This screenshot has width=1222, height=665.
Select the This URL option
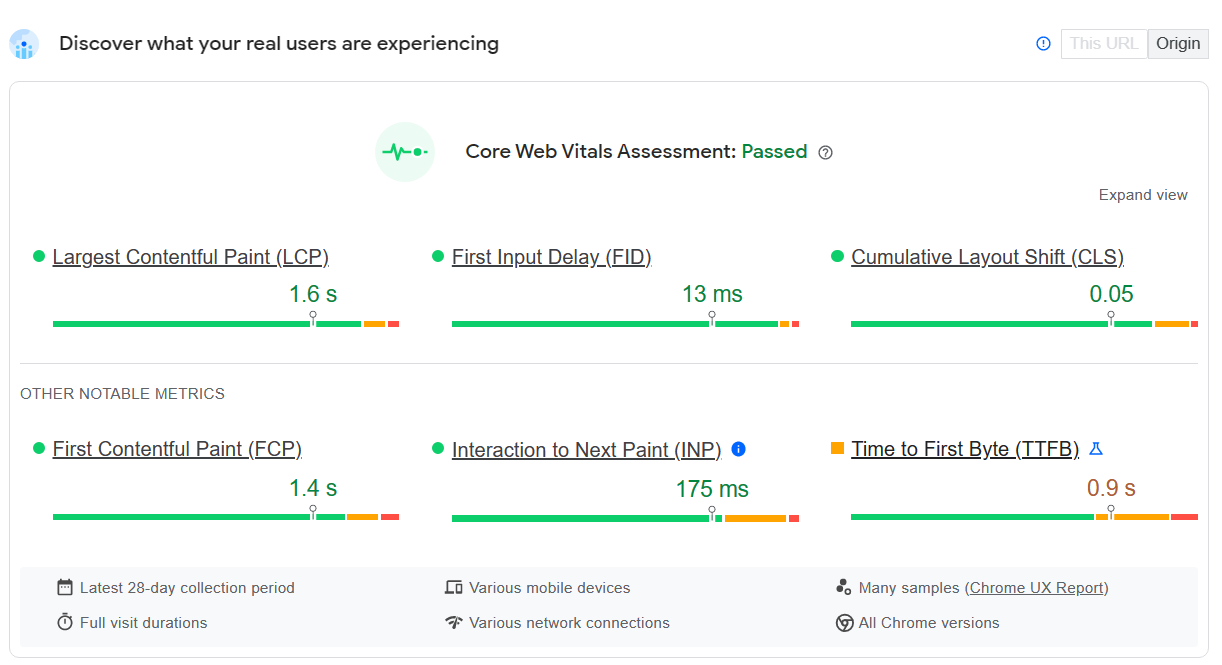(1104, 43)
